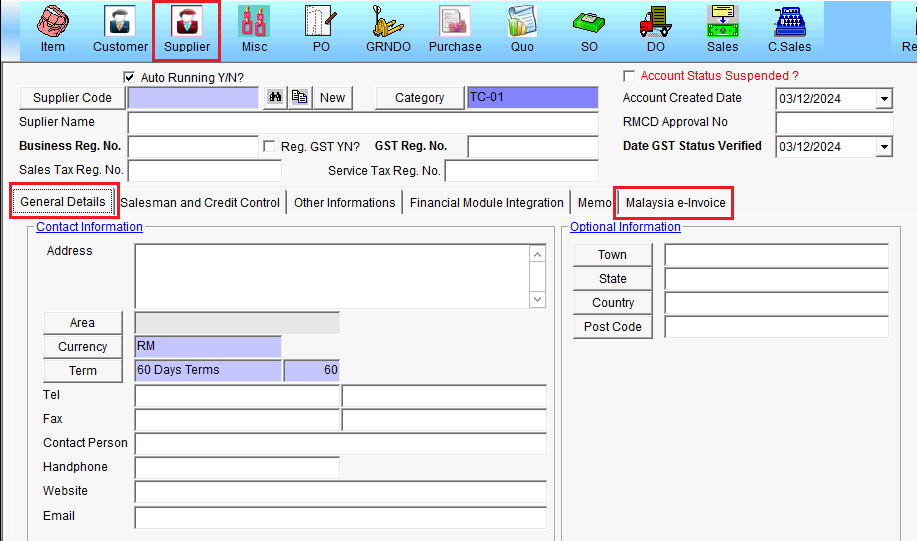Click the New supplier button
Screen dimensions: 918x541
click(x=332, y=97)
